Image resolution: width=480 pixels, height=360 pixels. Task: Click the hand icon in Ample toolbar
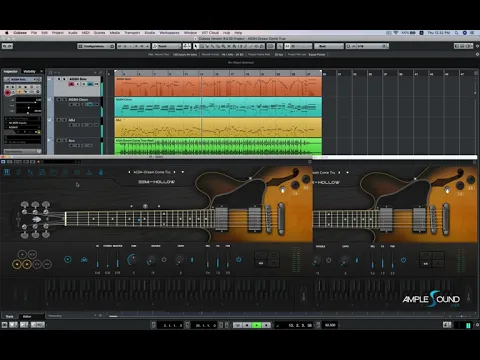pos(101,172)
